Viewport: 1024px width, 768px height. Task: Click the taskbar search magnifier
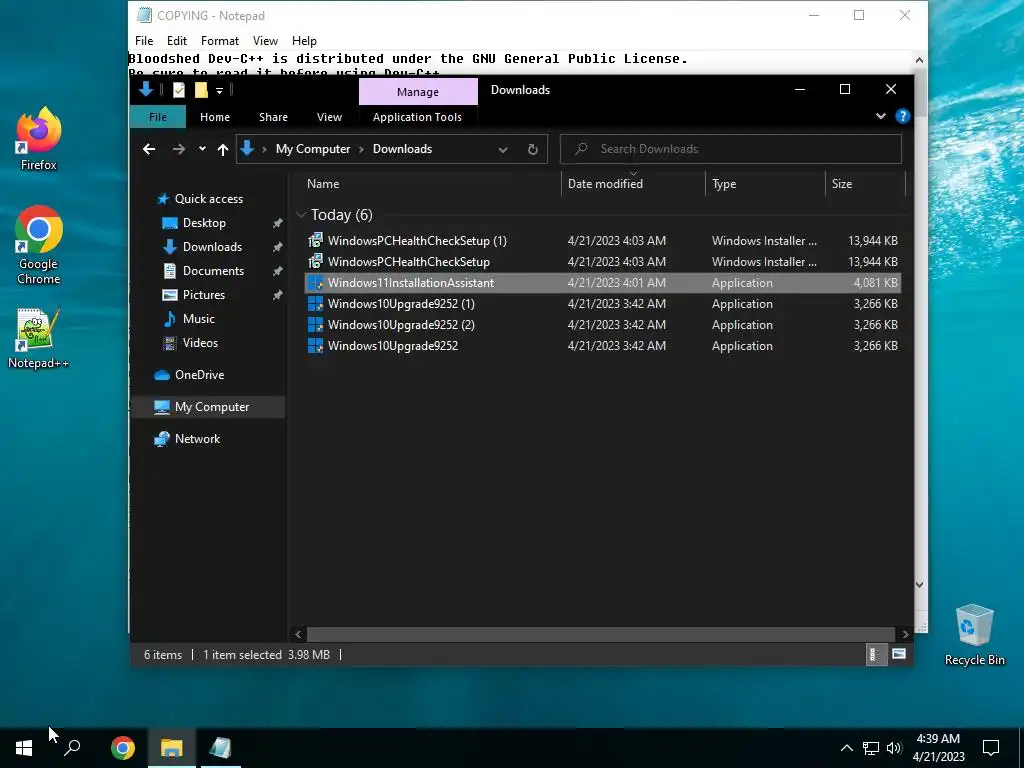72,748
